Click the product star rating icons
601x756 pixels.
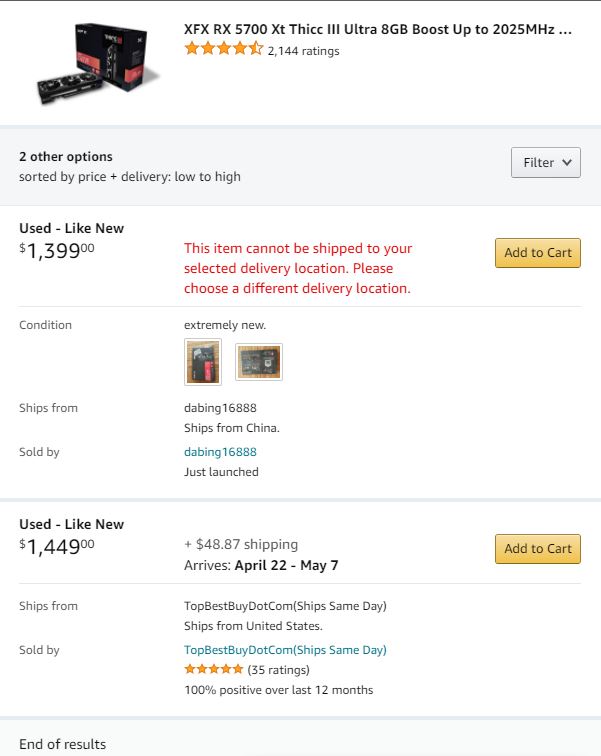click(x=224, y=49)
